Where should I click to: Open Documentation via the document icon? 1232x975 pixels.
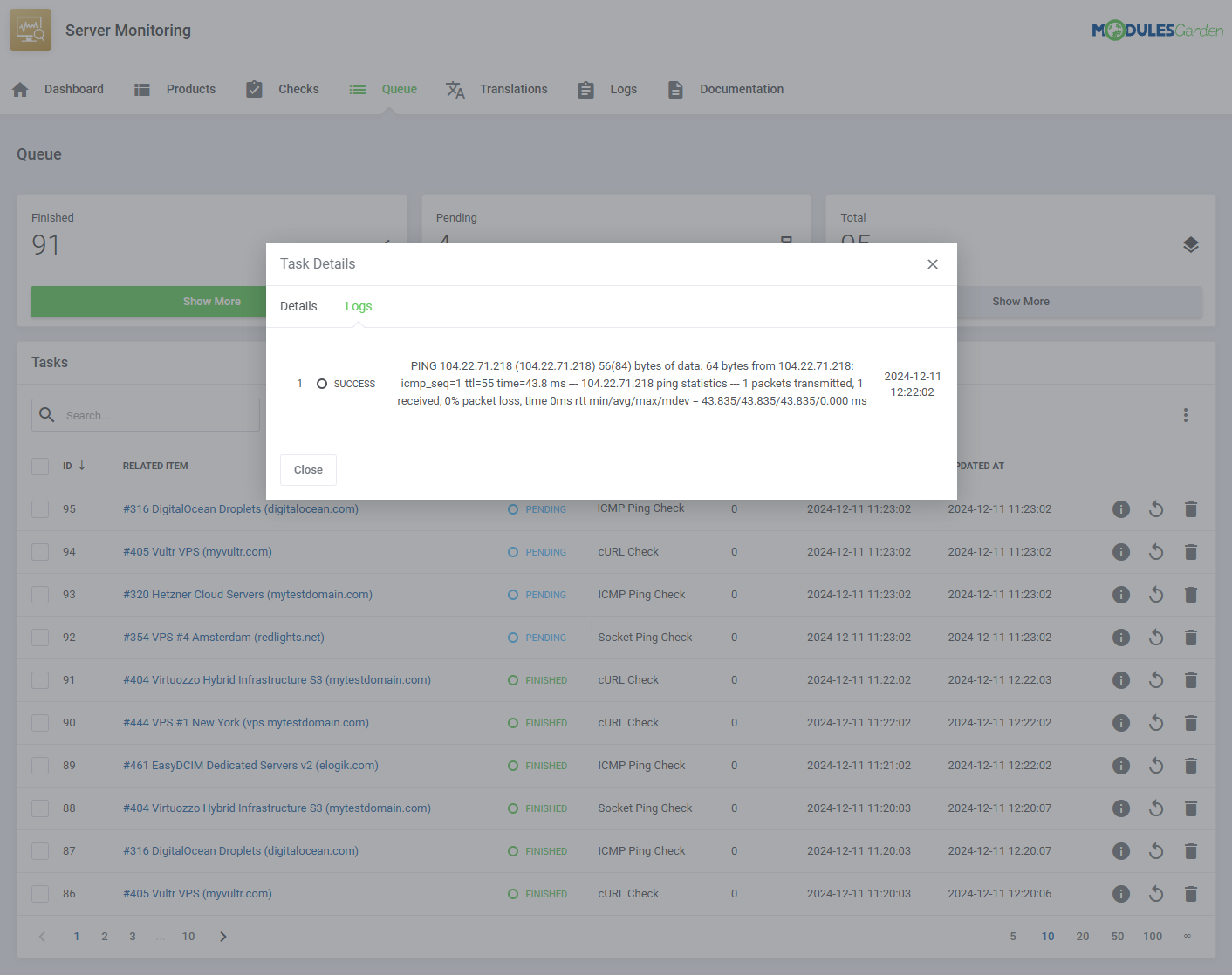(x=675, y=89)
